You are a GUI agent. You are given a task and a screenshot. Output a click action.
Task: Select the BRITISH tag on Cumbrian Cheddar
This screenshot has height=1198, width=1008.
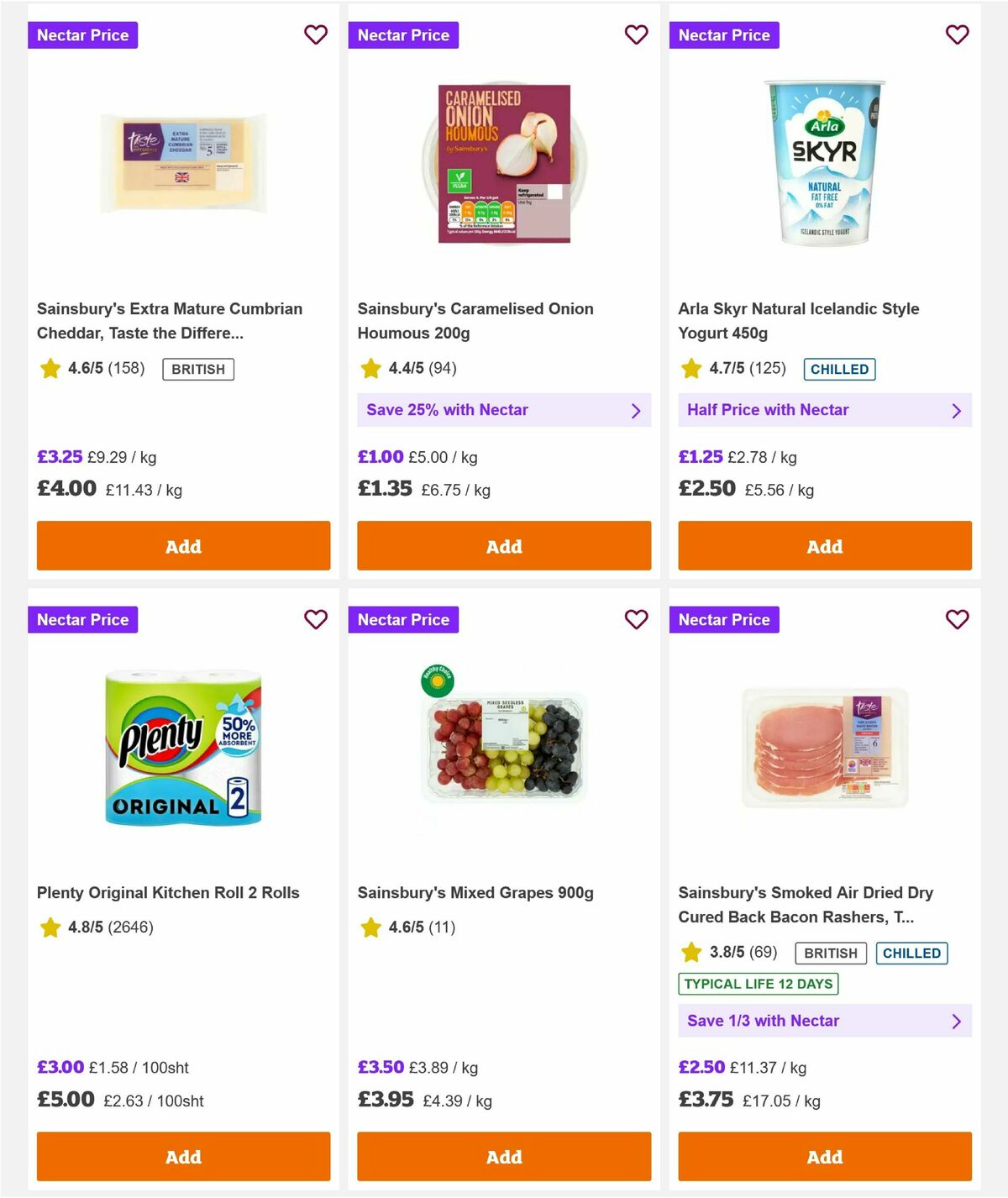(197, 369)
